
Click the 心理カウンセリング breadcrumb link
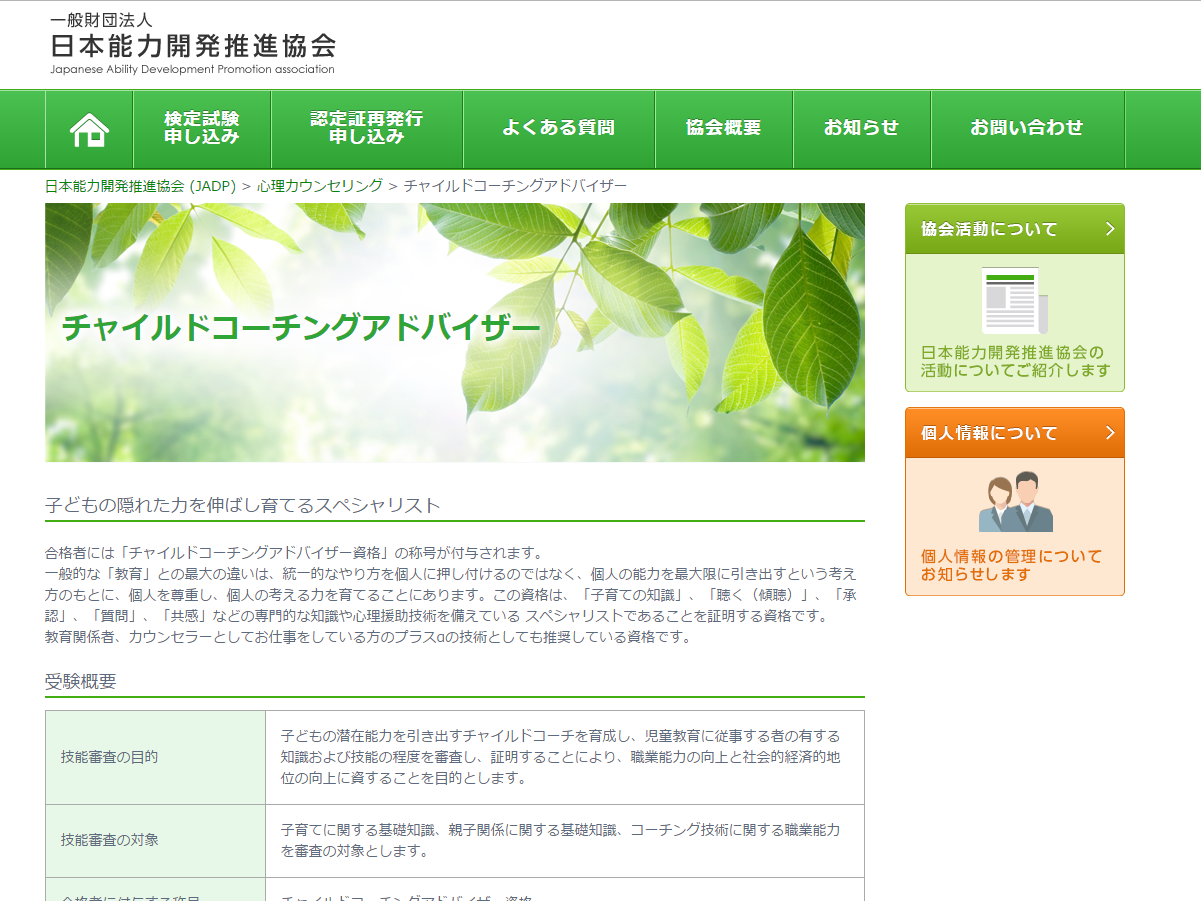click(320, 186)
